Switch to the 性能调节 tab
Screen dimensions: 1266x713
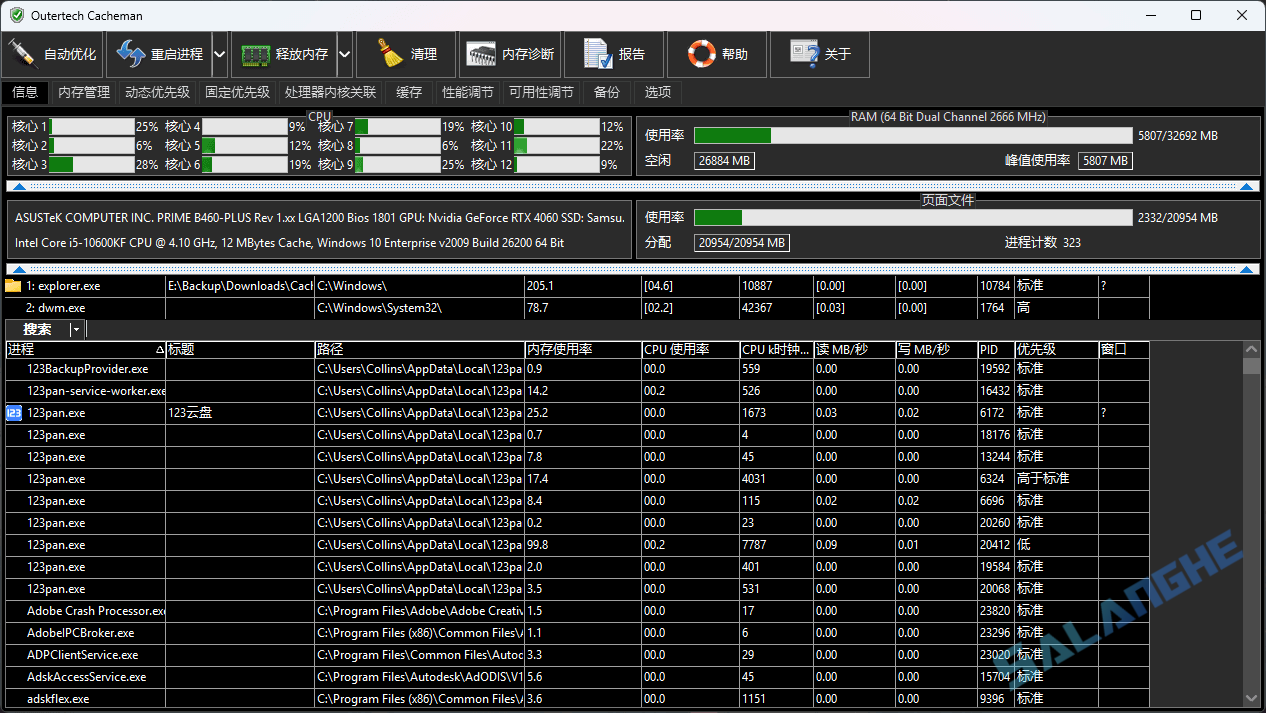467,92
